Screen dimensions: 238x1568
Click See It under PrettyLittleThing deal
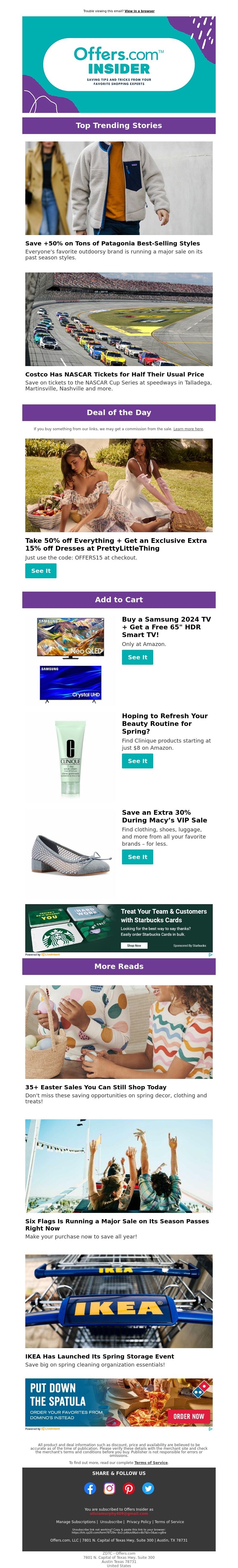click(x=41, y=570)
